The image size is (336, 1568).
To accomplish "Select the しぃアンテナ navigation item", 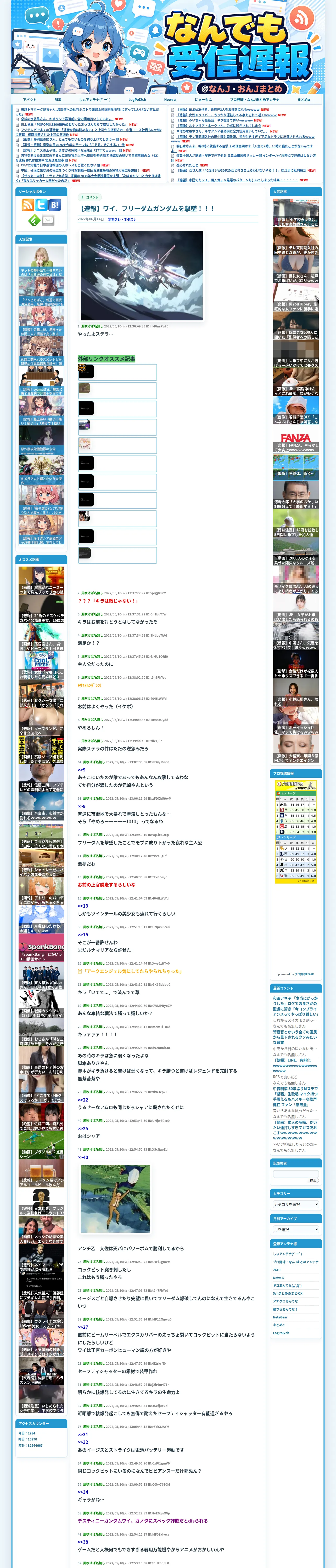I will [94, 99].
